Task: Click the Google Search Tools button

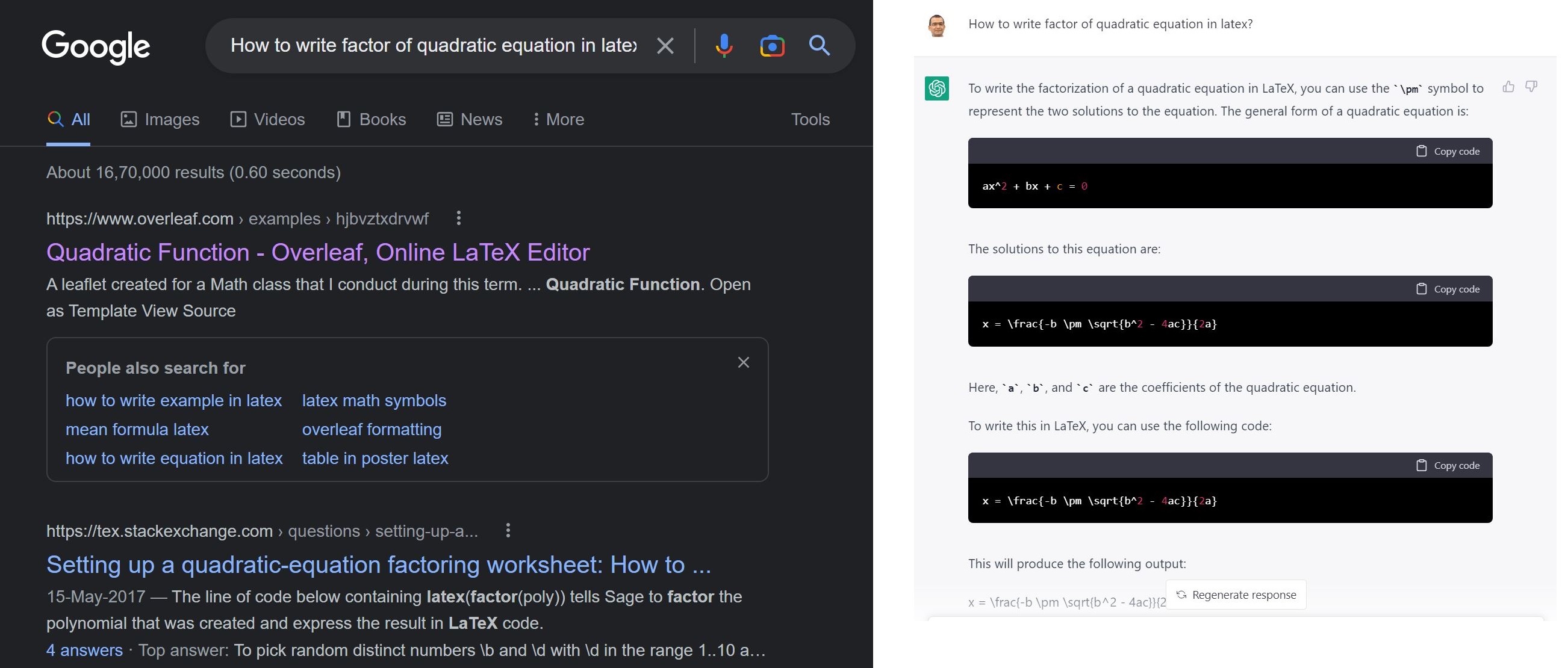Action: coord(810,118)
